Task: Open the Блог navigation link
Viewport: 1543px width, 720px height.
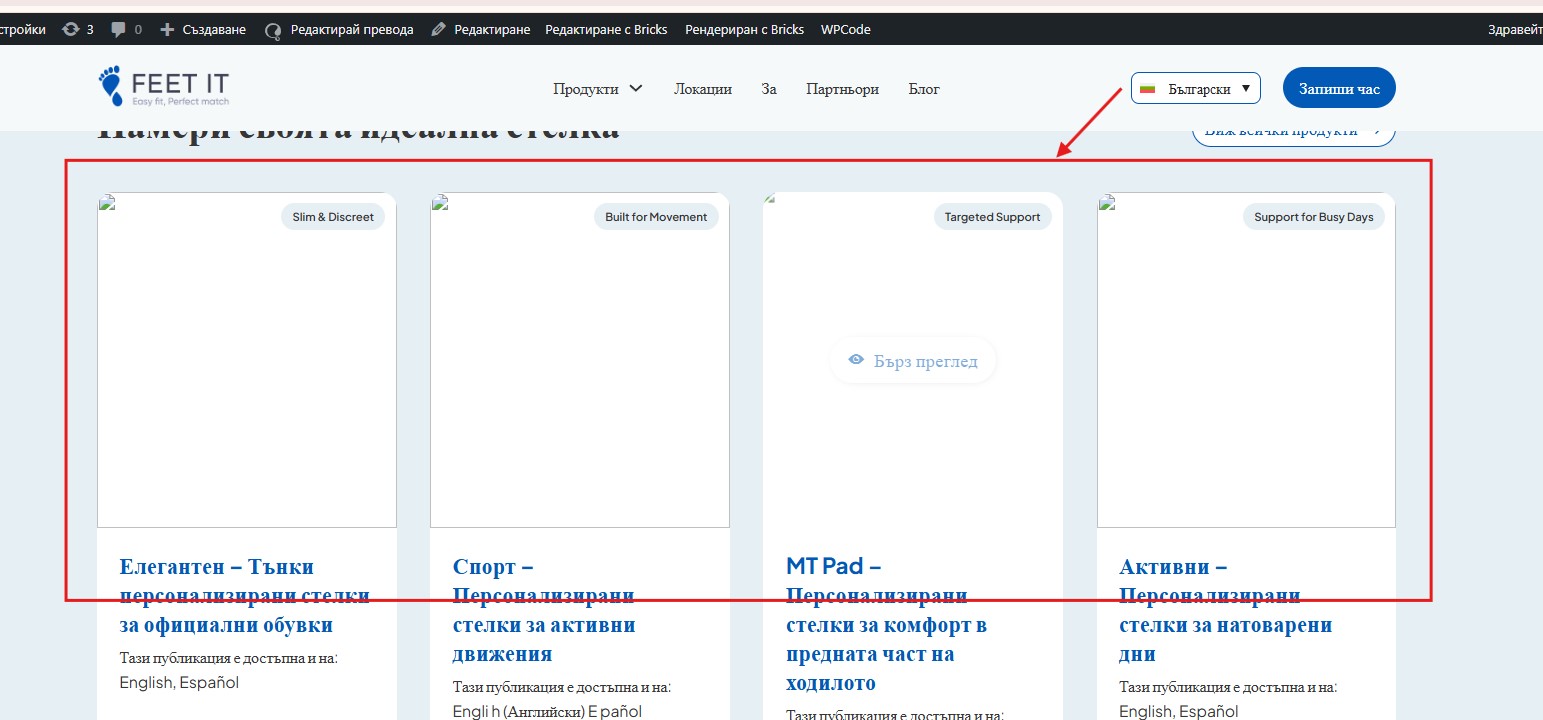Action: point(923,89)
